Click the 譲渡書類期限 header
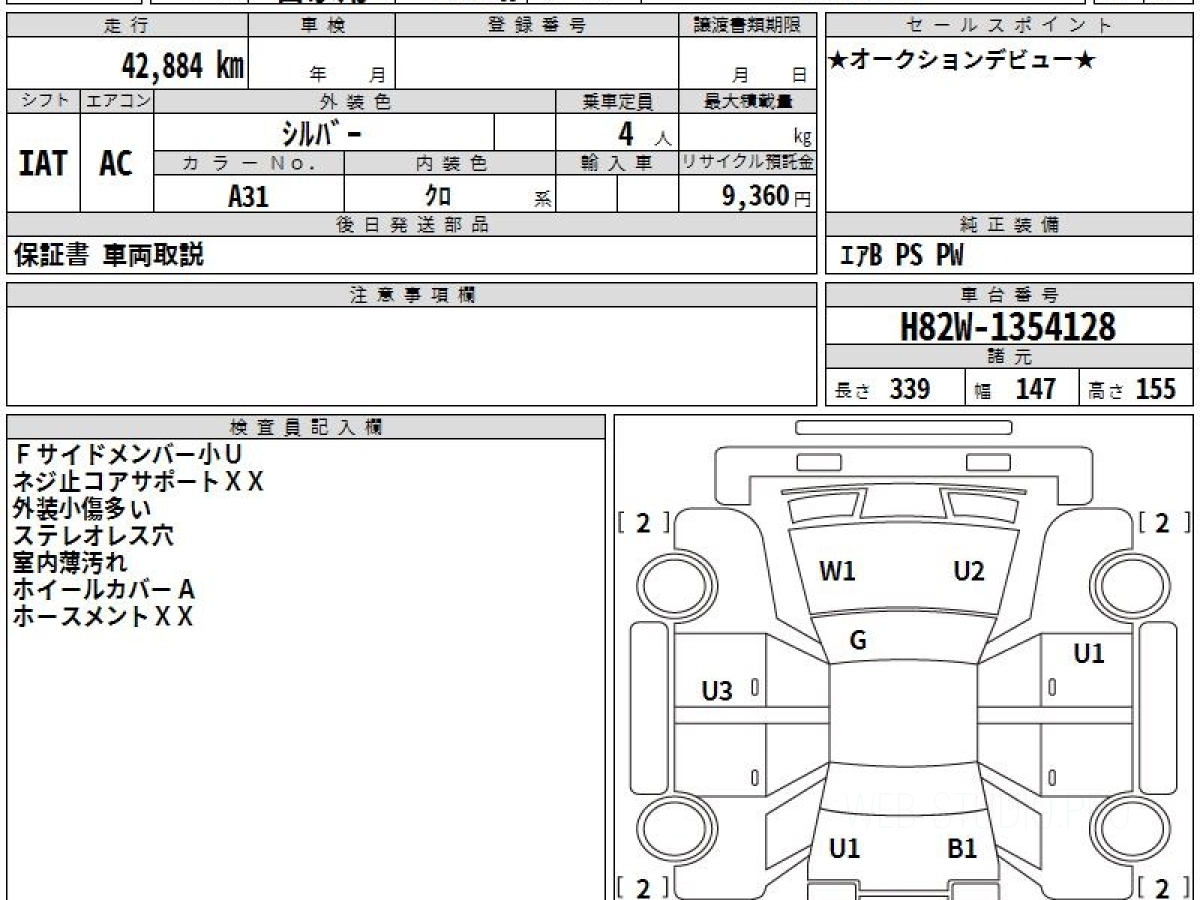The image size is (1200, 900). [747, 26]
